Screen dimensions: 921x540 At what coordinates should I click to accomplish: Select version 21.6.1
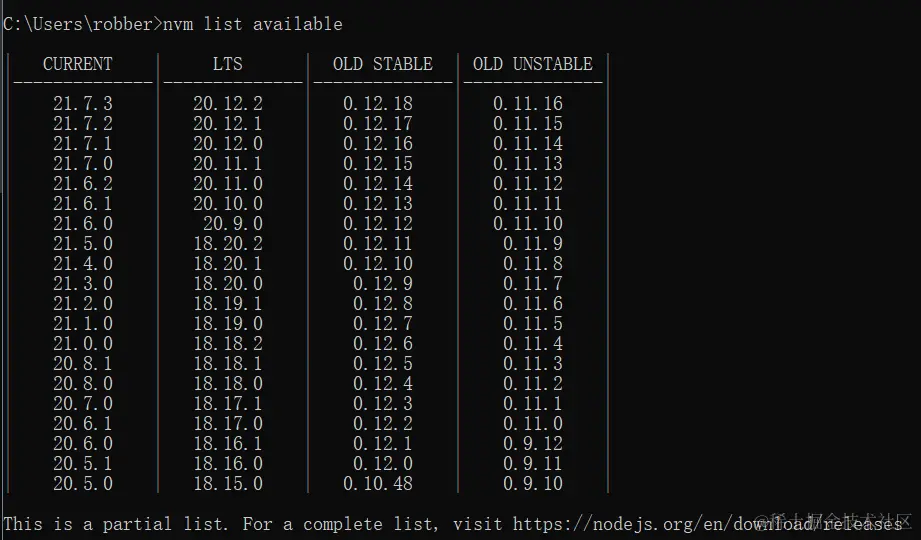(x=83, y=204)
